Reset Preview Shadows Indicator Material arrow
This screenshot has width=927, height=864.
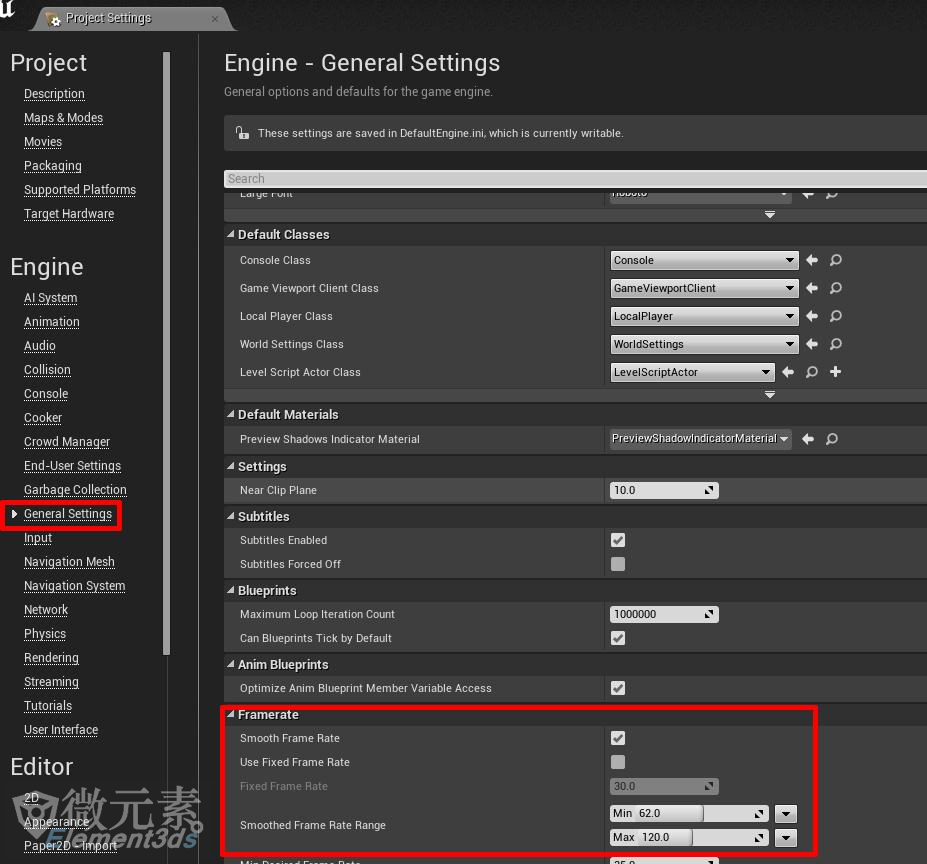point(808,439)
